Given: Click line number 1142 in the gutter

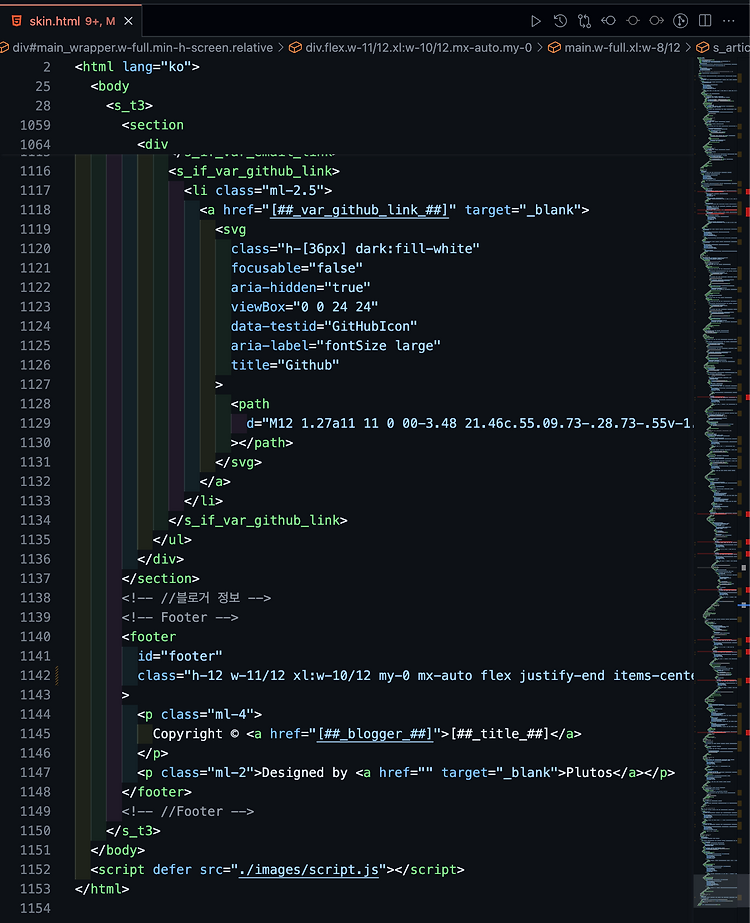Looking at the screenshot, I should click(x=35, y=676).
